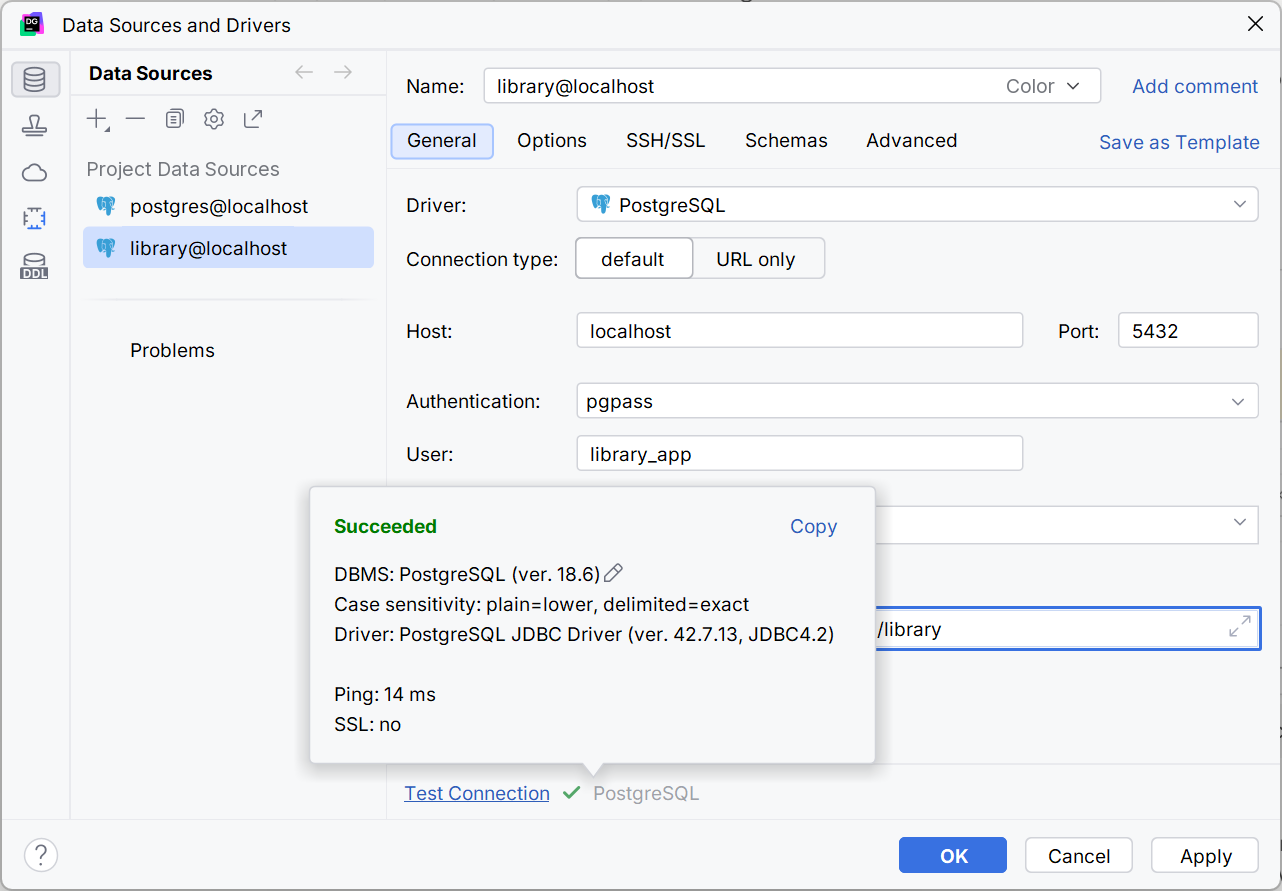1282x891 pixels.
Task: Switch to the Options tab
Action: [x=552, y=141]
